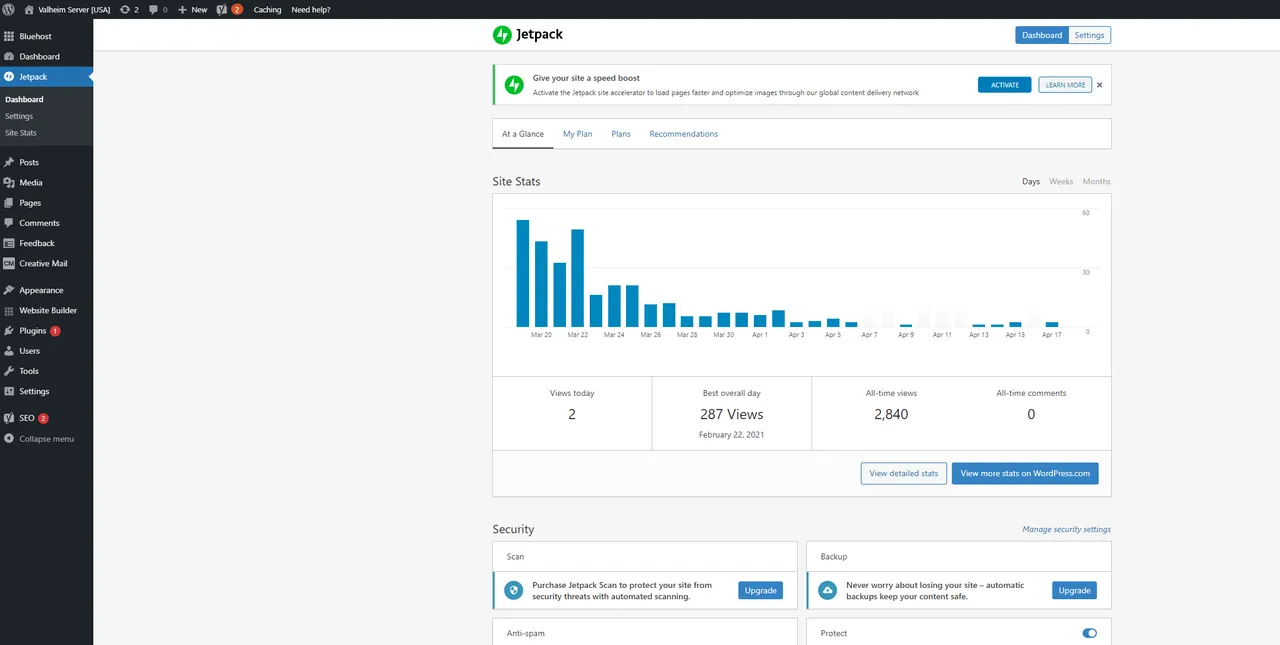
Task: Click the Creative Mail icon
Action: [x=9, y=263]
